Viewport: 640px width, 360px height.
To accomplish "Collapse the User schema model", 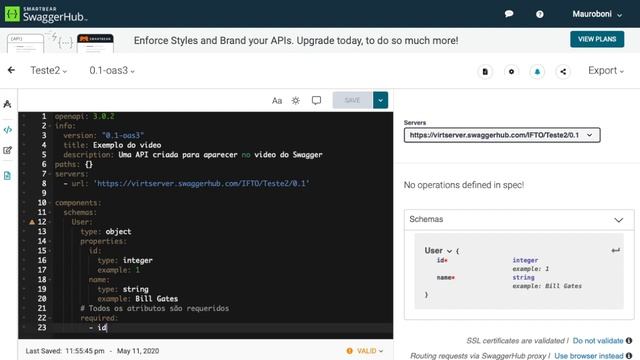I will [449, 251].
